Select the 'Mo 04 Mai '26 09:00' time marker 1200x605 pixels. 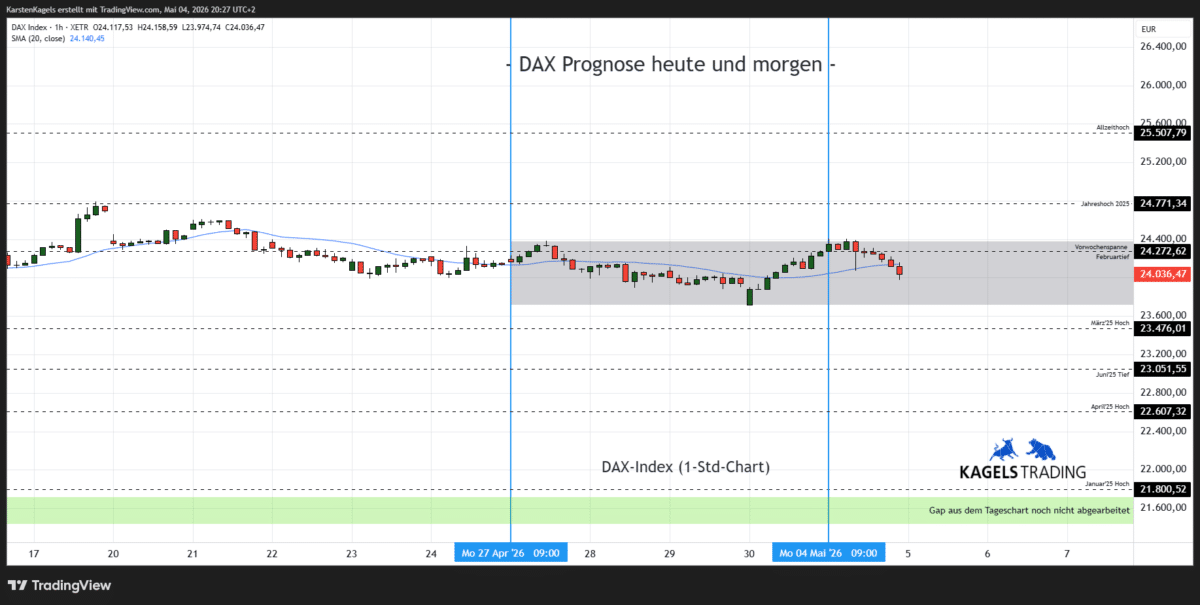click(828, 553)
